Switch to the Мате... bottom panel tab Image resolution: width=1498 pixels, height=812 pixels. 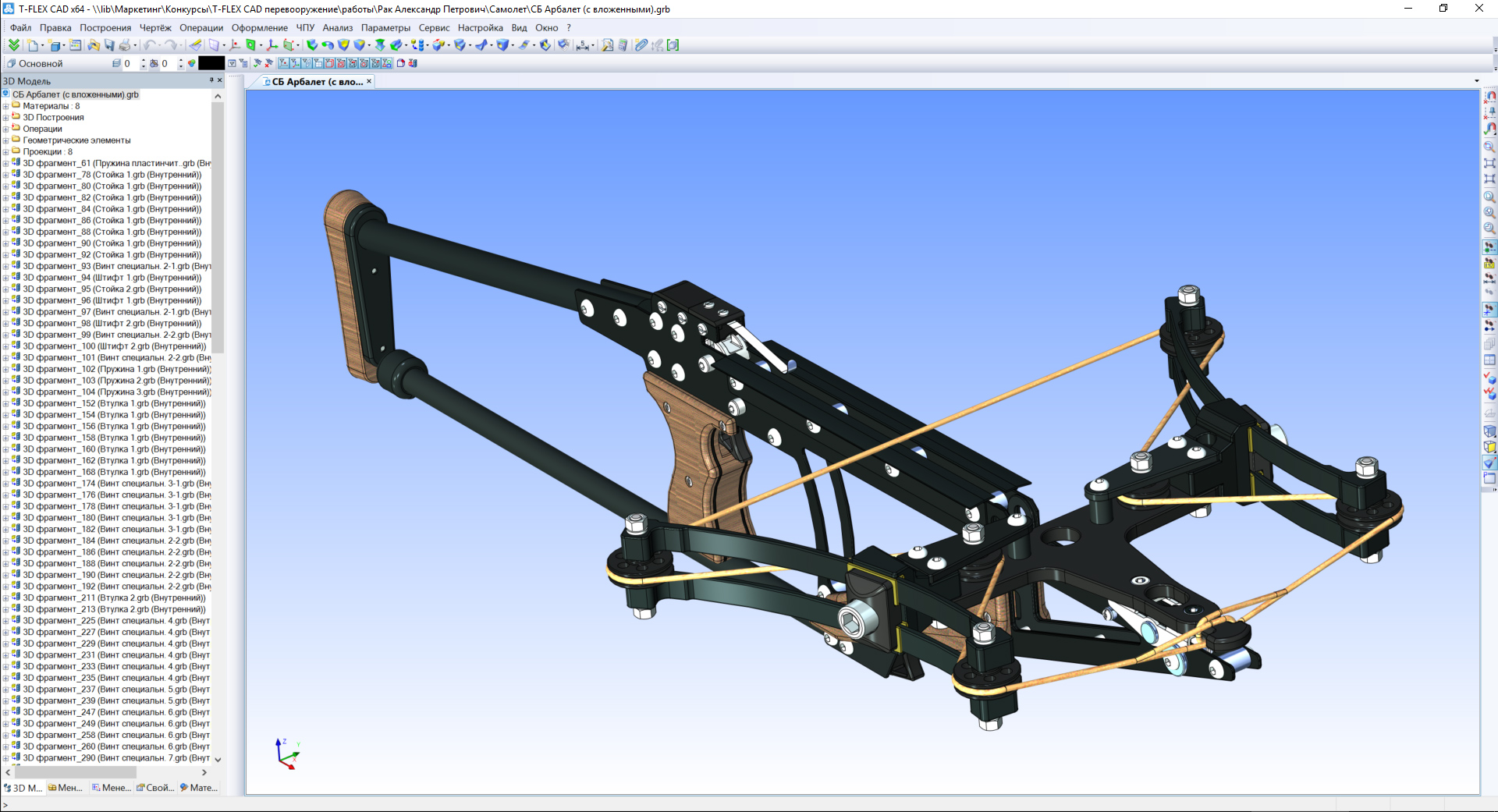[x=199, y=788]
